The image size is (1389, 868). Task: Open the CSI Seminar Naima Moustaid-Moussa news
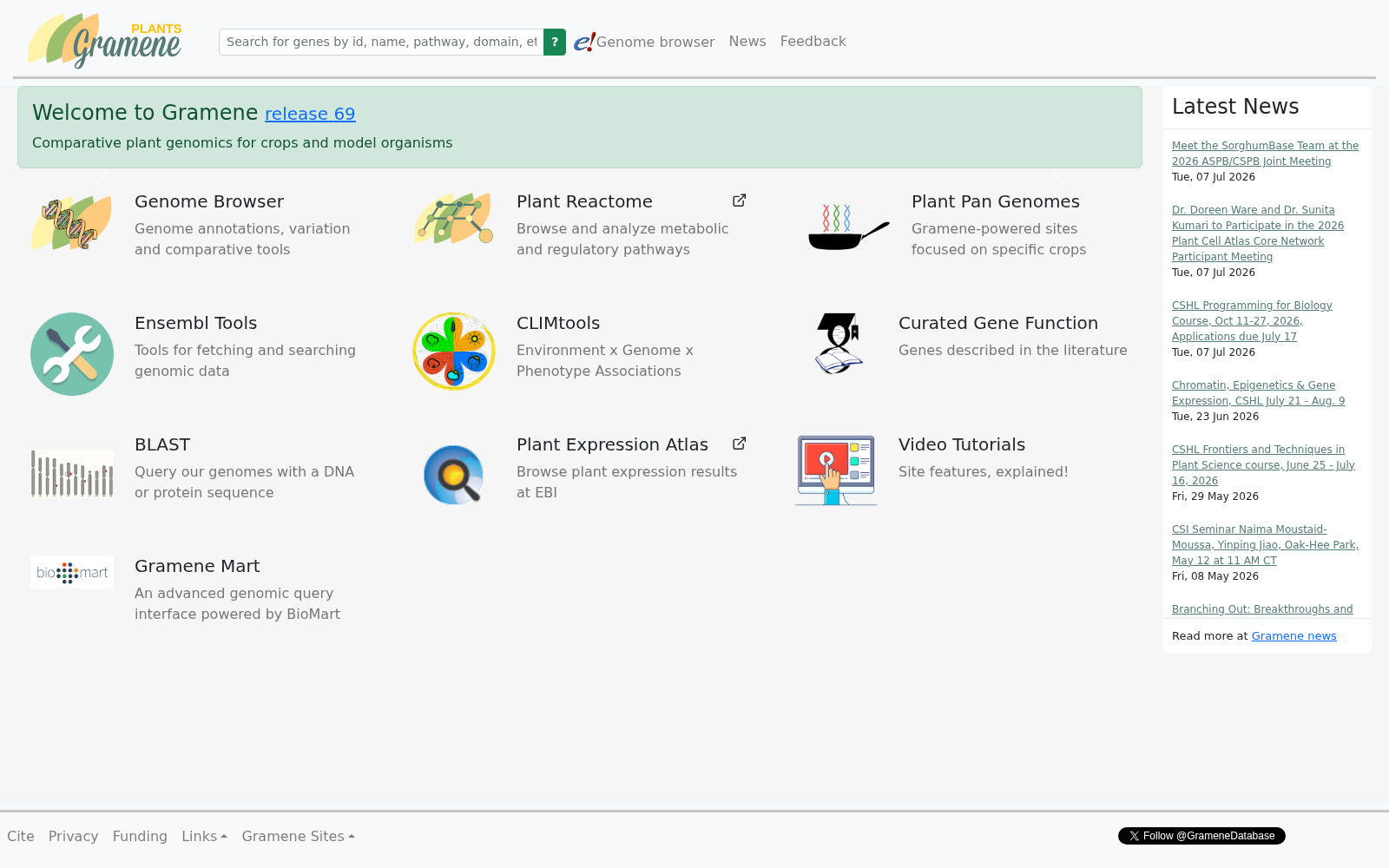pyautogui.click(x=1265, y=545)
